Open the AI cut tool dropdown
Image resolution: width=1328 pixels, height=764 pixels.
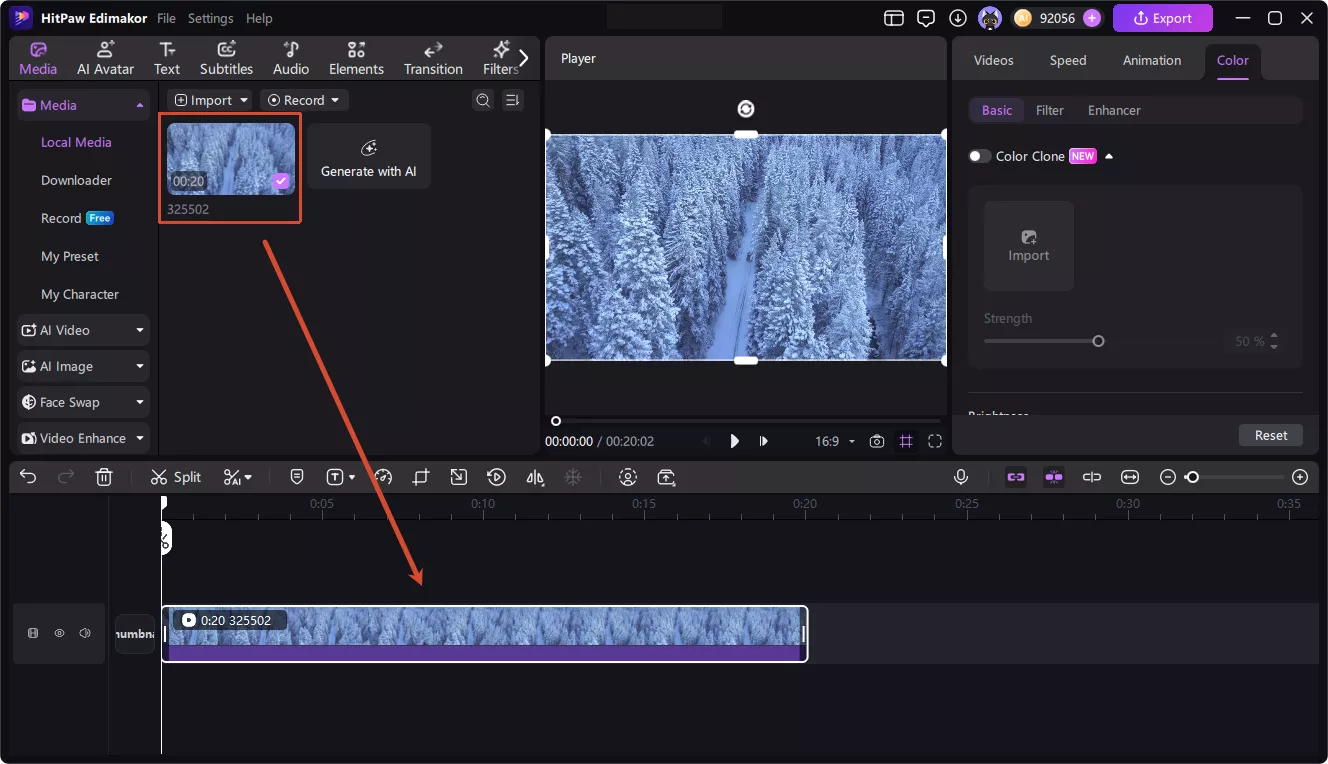(x=238, y=477)
